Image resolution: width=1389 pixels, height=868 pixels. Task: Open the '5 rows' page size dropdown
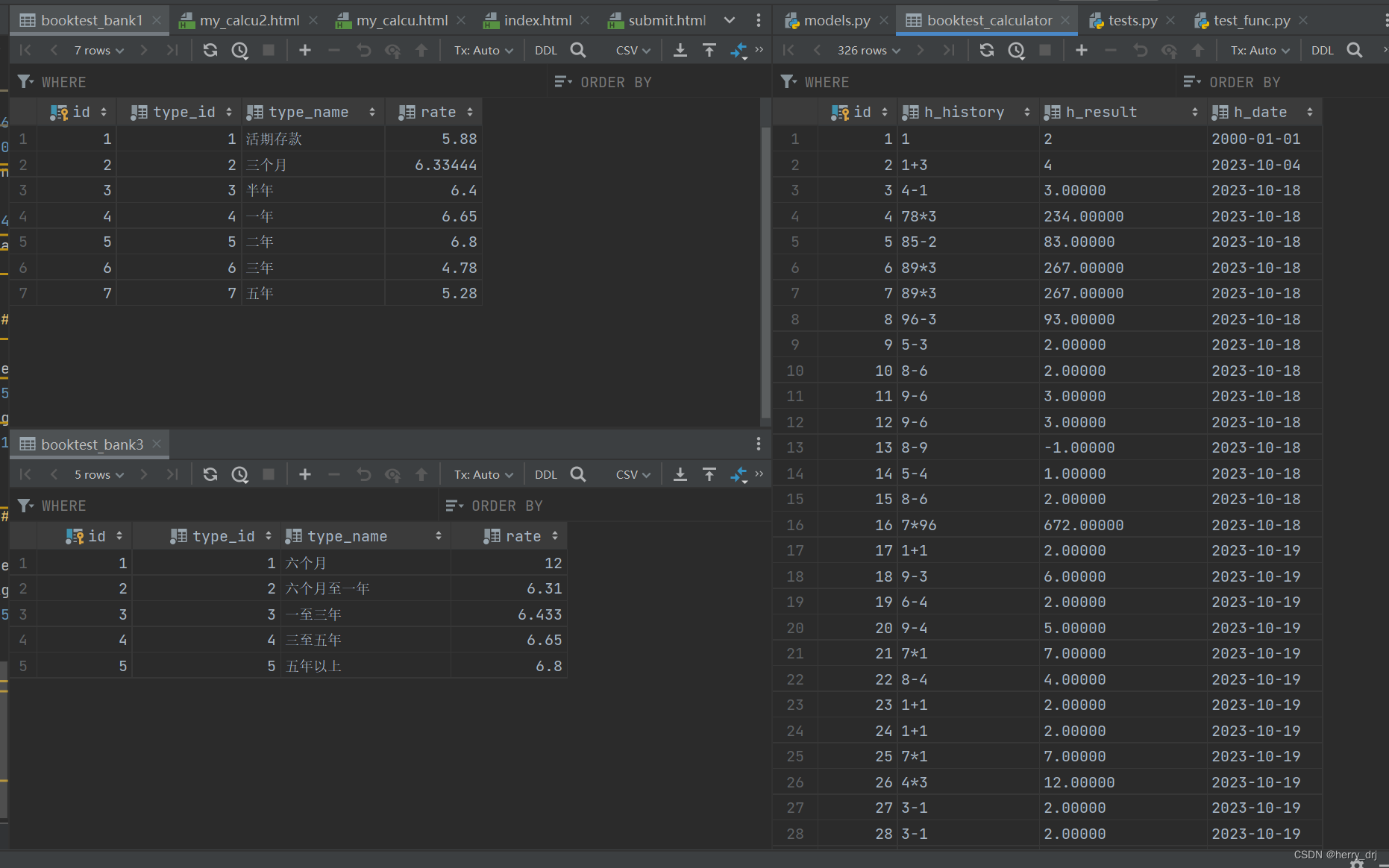pos(98,474)
